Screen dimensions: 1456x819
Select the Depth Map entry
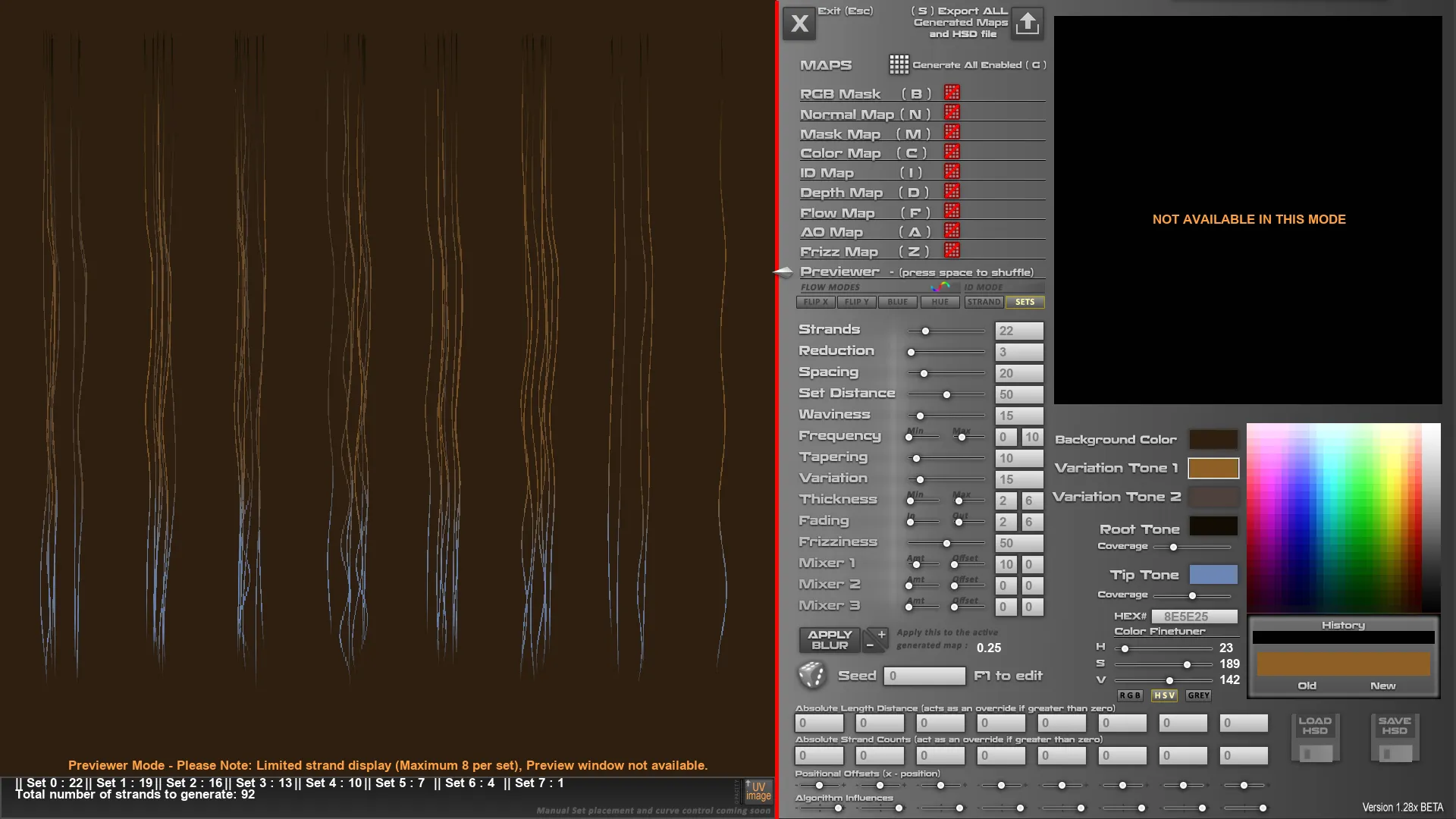pos(841,193)
